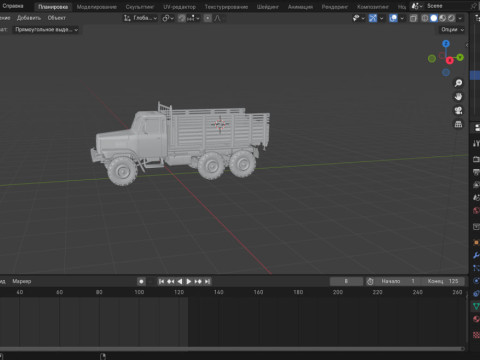
Task: Switch to material preview shading
Action: click(x=442, y=18)
